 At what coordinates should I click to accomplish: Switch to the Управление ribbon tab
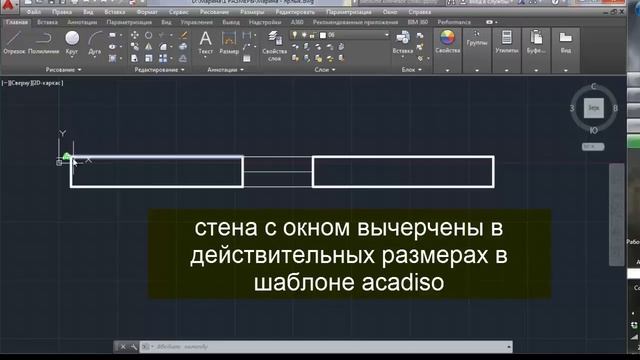197,22
